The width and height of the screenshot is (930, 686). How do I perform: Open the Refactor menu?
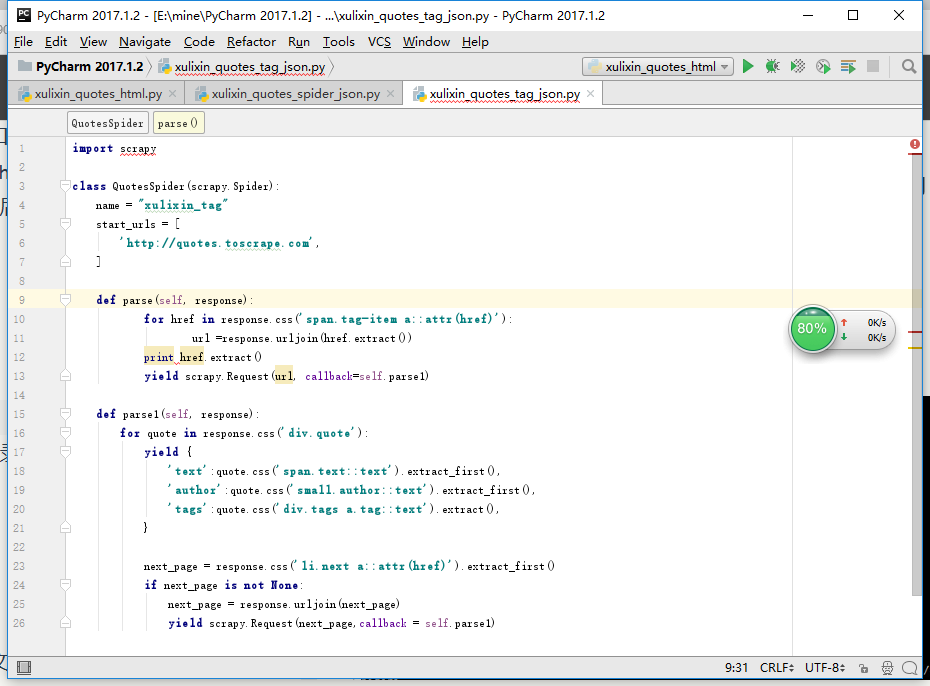tap(251, 42)
